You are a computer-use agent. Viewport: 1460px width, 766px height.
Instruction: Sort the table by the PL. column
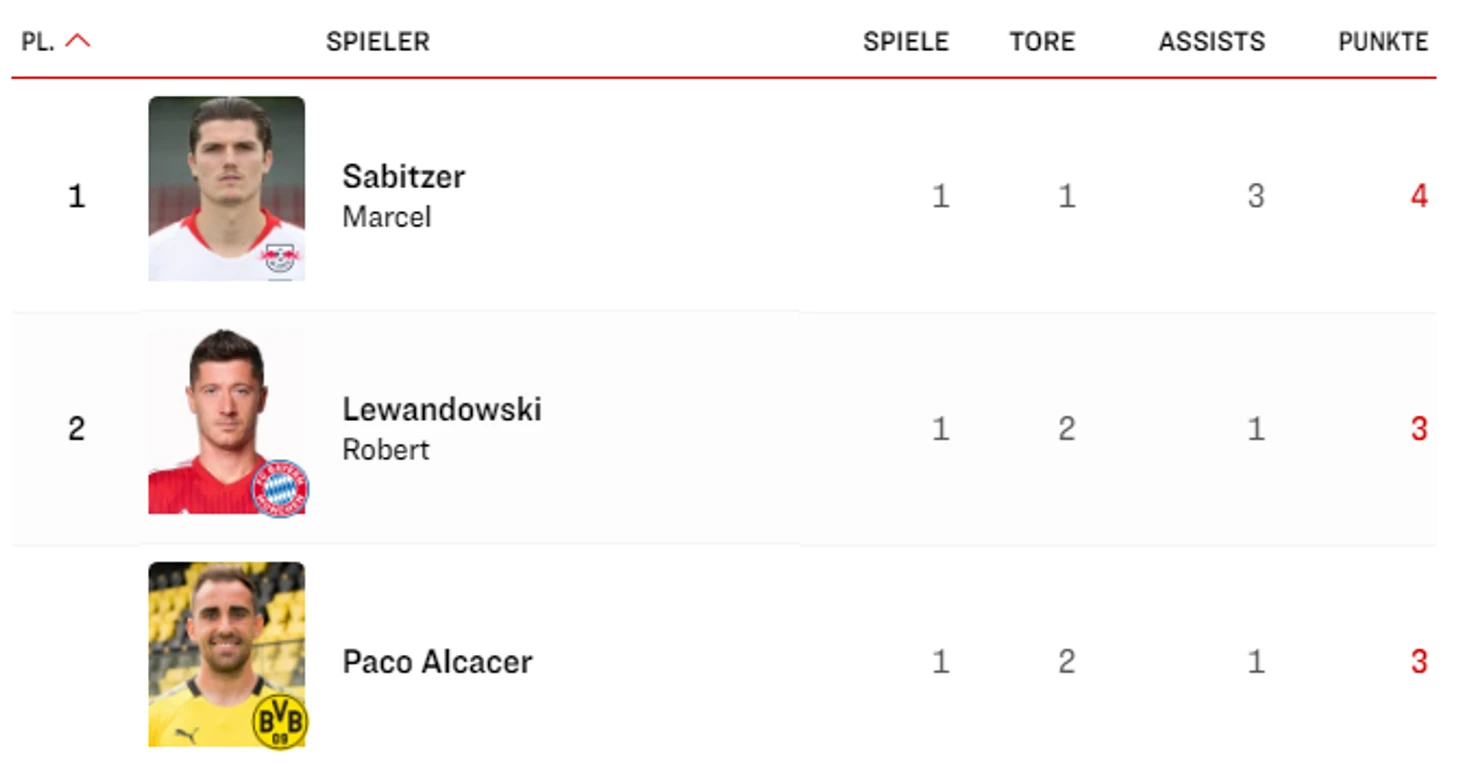click(38, 42)
